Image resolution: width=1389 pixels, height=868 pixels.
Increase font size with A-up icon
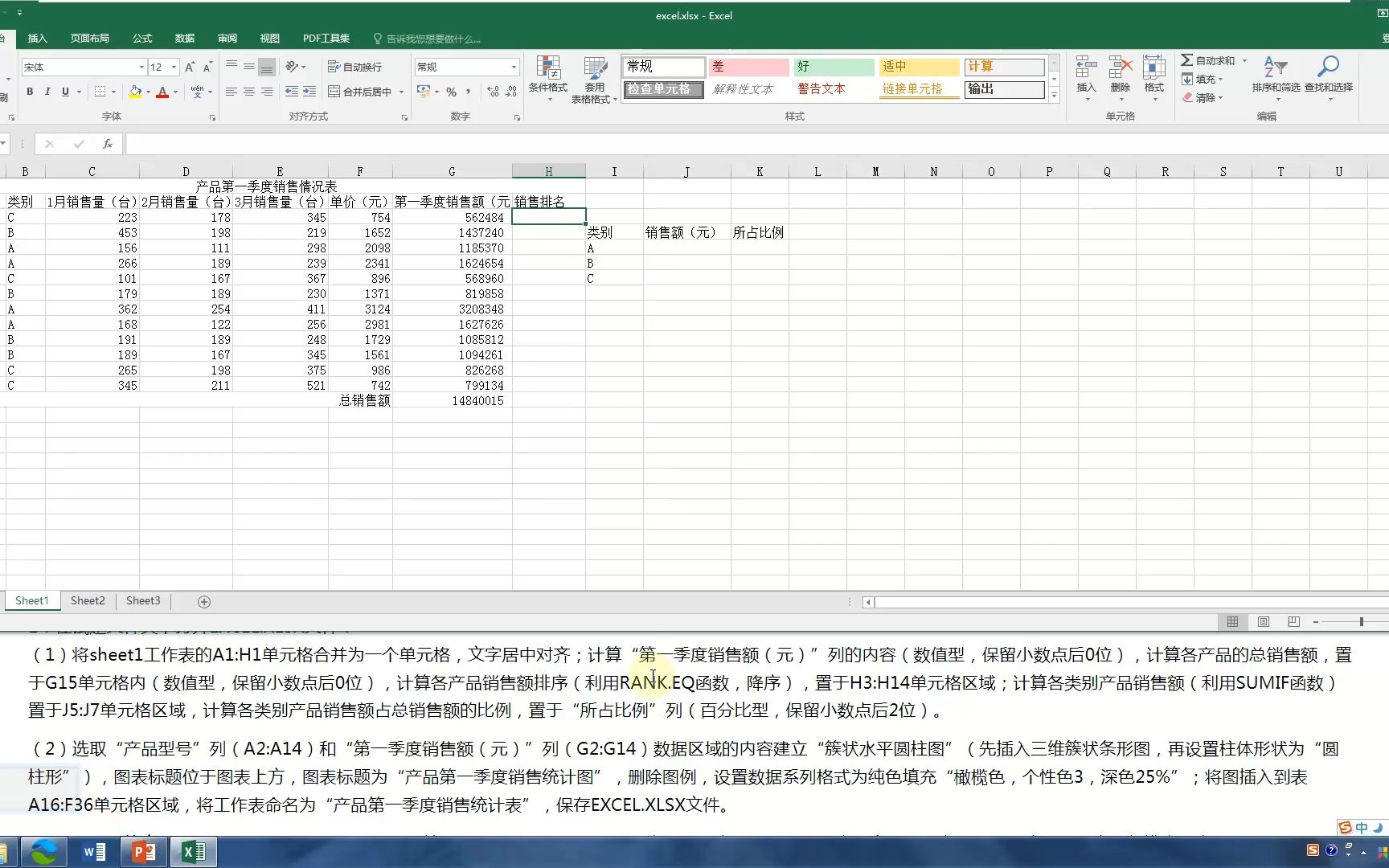click(x=190, y=67)
